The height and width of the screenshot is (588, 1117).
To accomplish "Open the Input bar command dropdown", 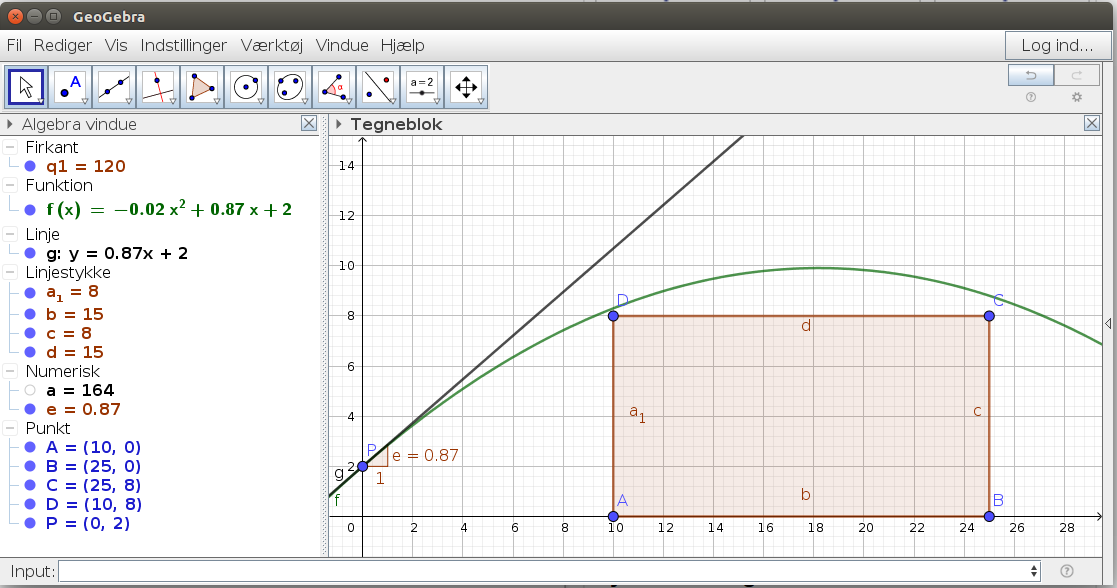I will click(1034, 571).
